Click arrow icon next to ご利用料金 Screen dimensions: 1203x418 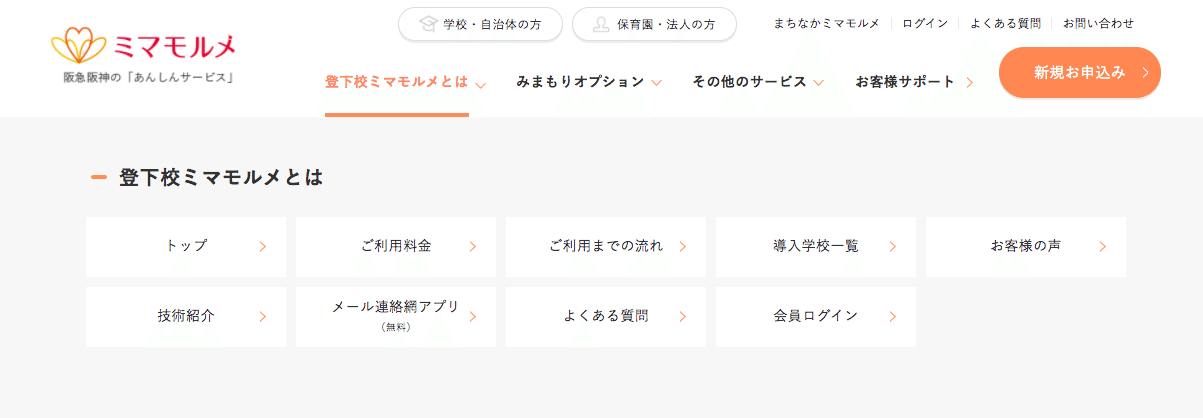pyautogui.click(x=473, y=246)
